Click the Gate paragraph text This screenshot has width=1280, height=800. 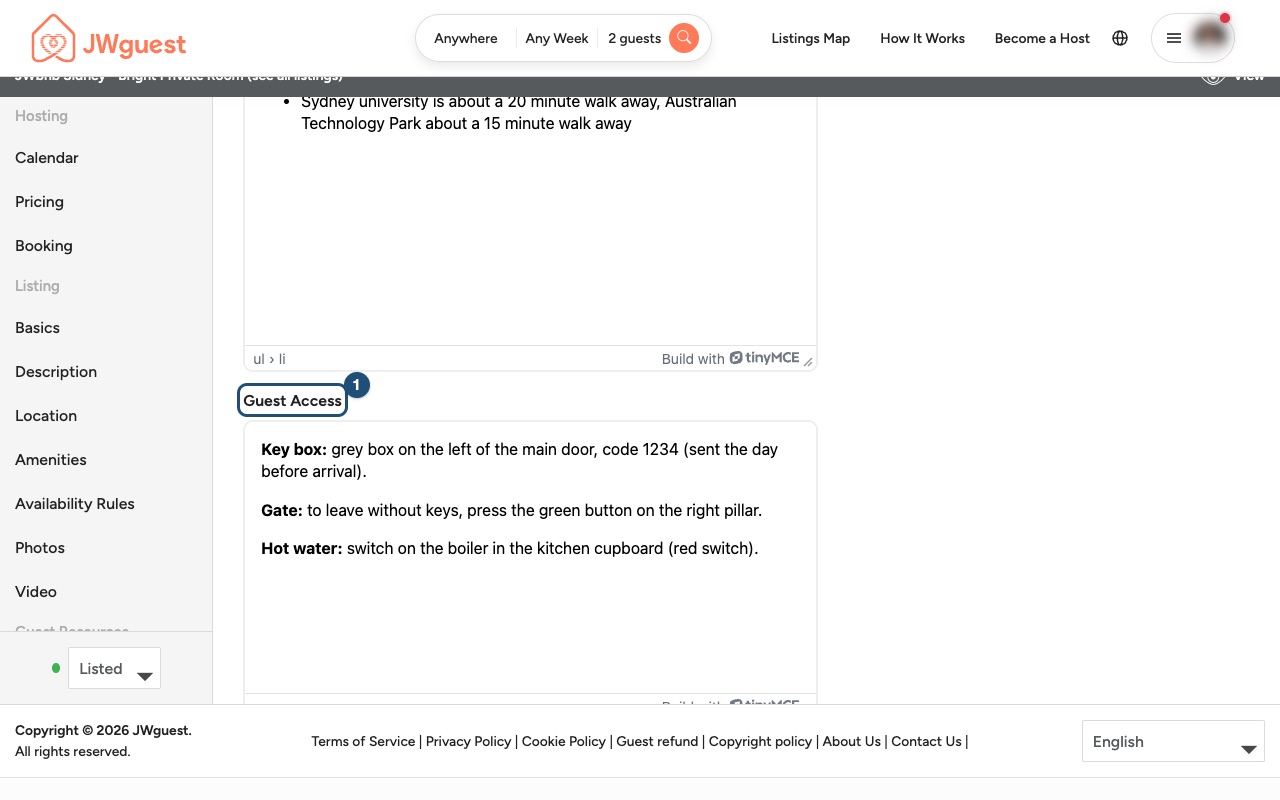511,510
